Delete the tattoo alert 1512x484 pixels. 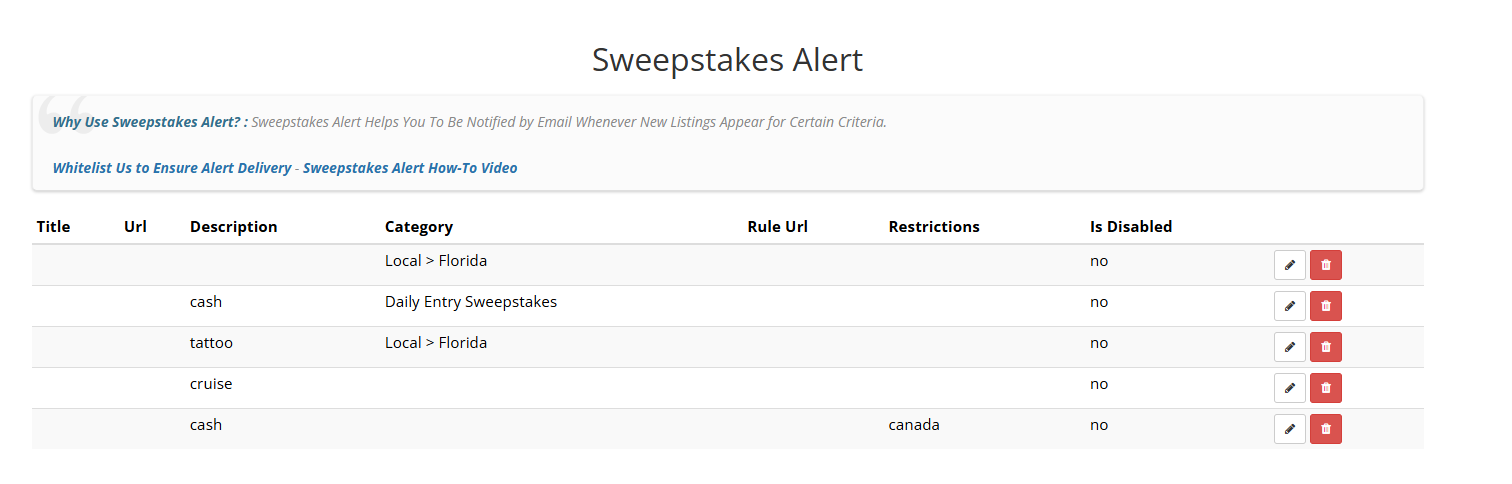tap(1325, 347)
